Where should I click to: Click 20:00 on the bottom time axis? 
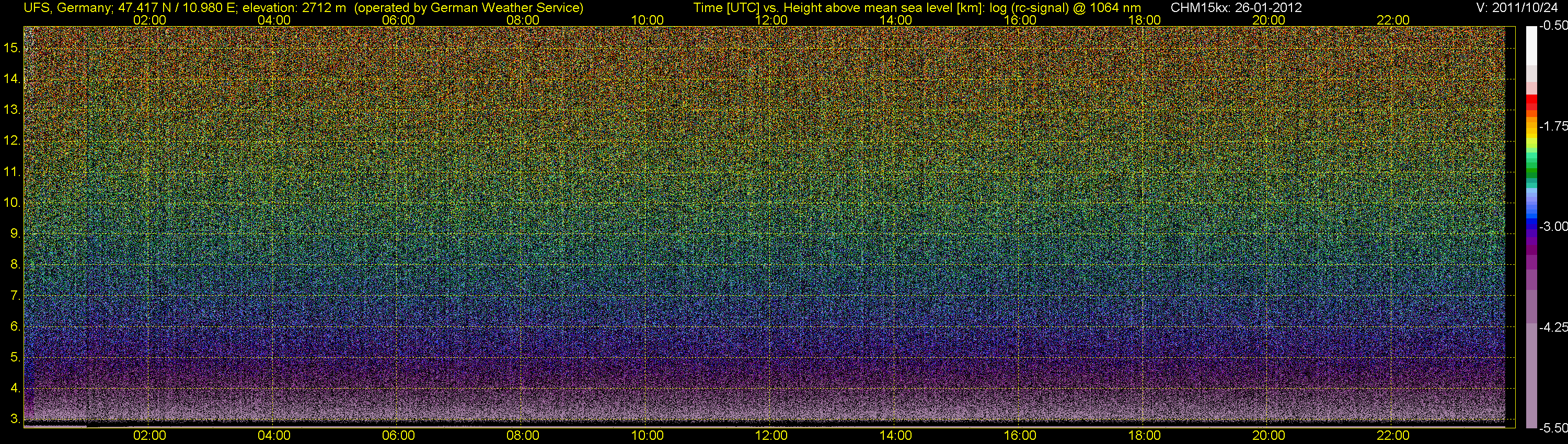[x=1269, y=436]
